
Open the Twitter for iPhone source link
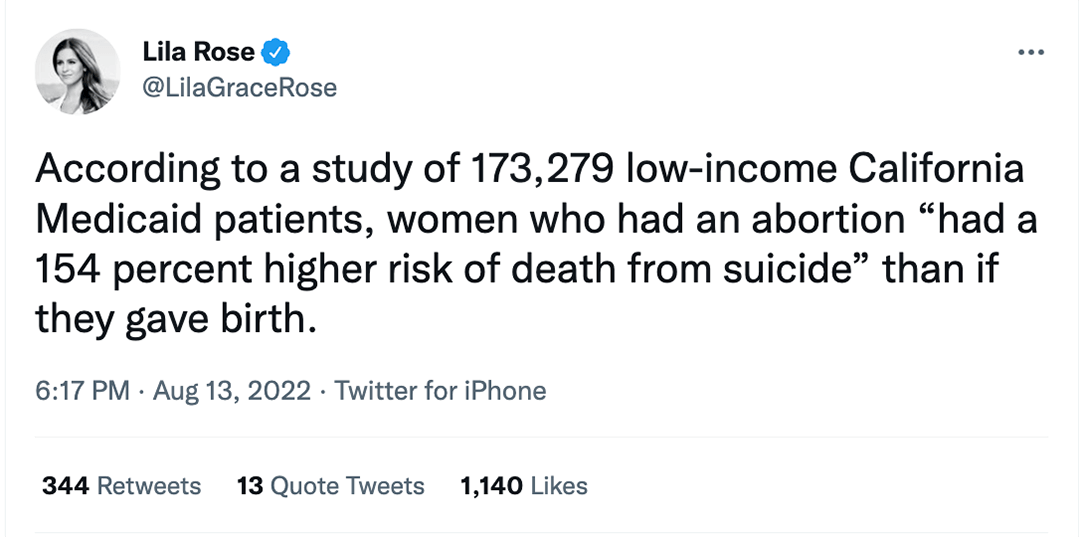[x=440, y=390]
